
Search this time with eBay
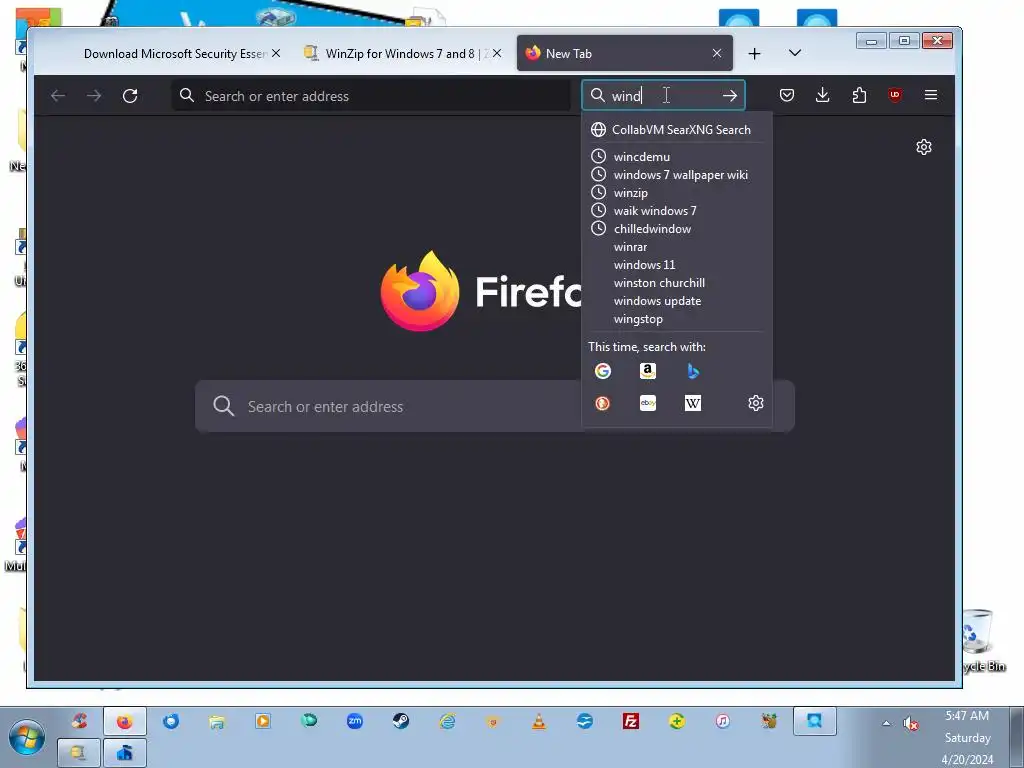click(648, 403)
